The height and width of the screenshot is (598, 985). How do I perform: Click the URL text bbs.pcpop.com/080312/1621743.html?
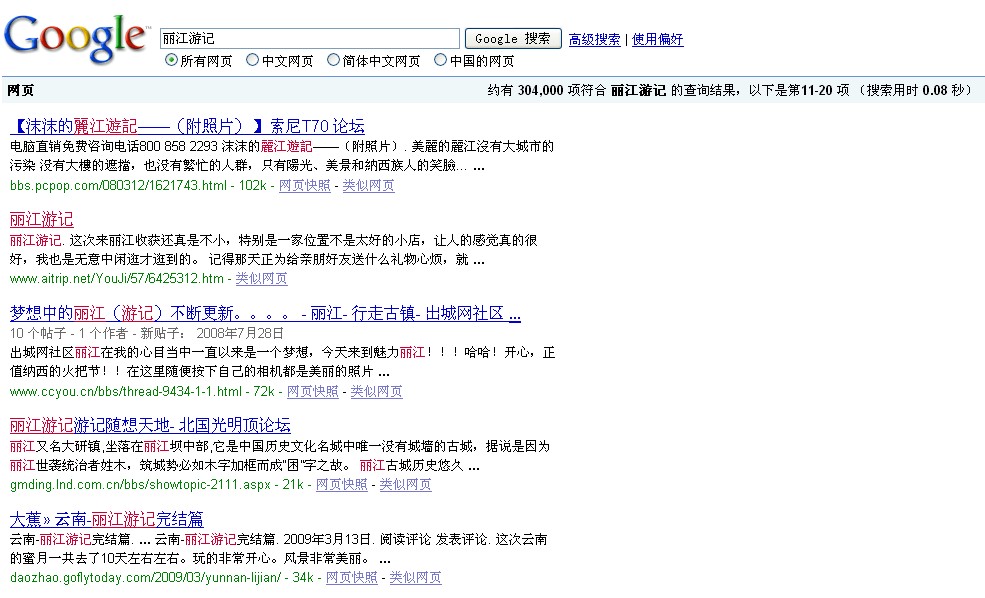click(x=119, y=185)
